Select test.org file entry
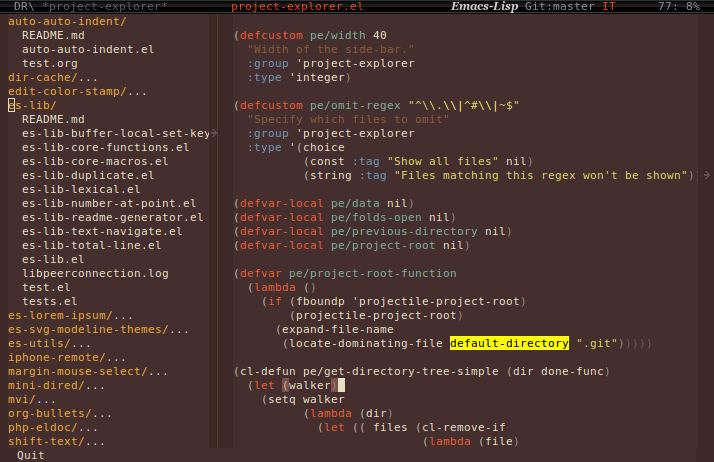Image resolution: width=714 pixels, height=462 pixels. [50, 63]
